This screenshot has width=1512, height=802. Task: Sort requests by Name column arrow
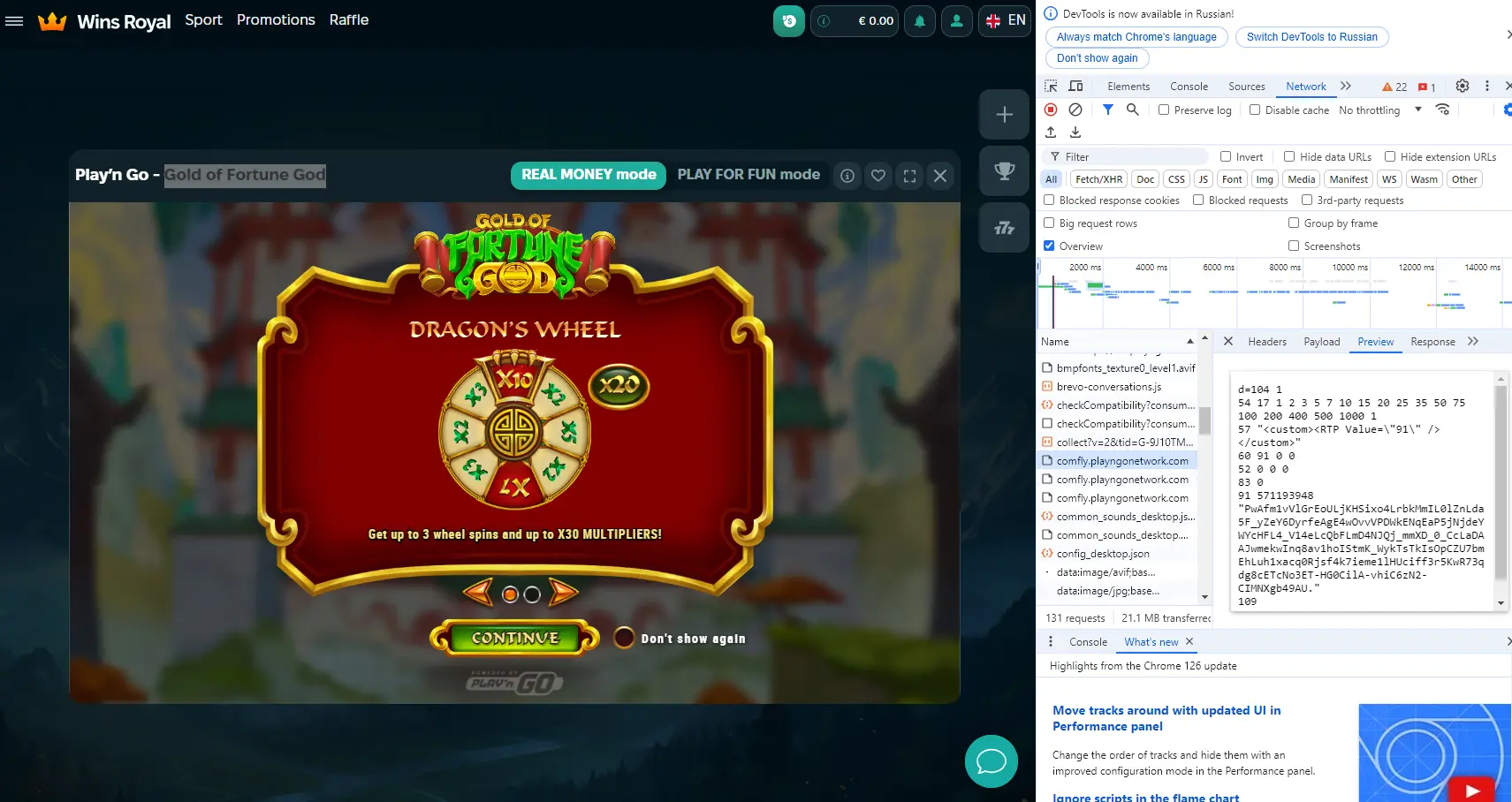pos(1189,341)
